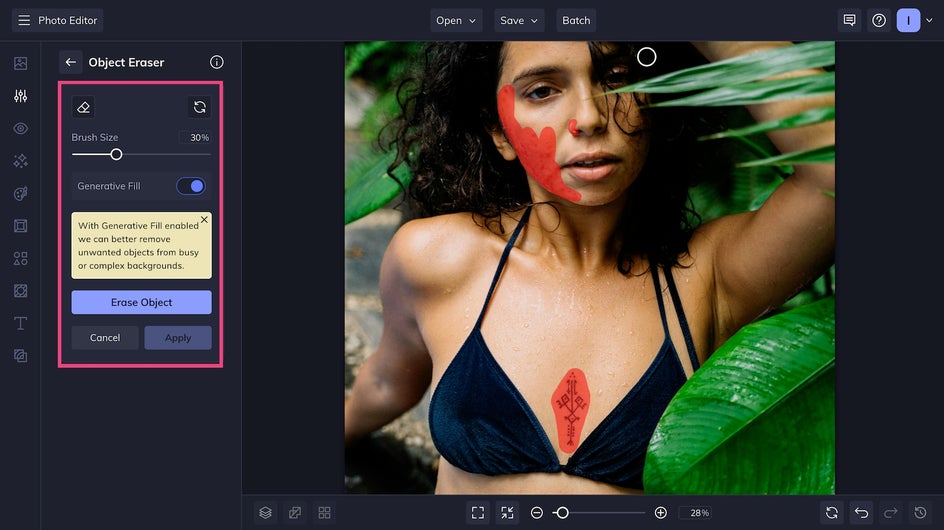Image resolution: width=944 pixels, height=530 pixels.
Task: Open the Textures layered square sidebar icon
Action: coord(20,356)
